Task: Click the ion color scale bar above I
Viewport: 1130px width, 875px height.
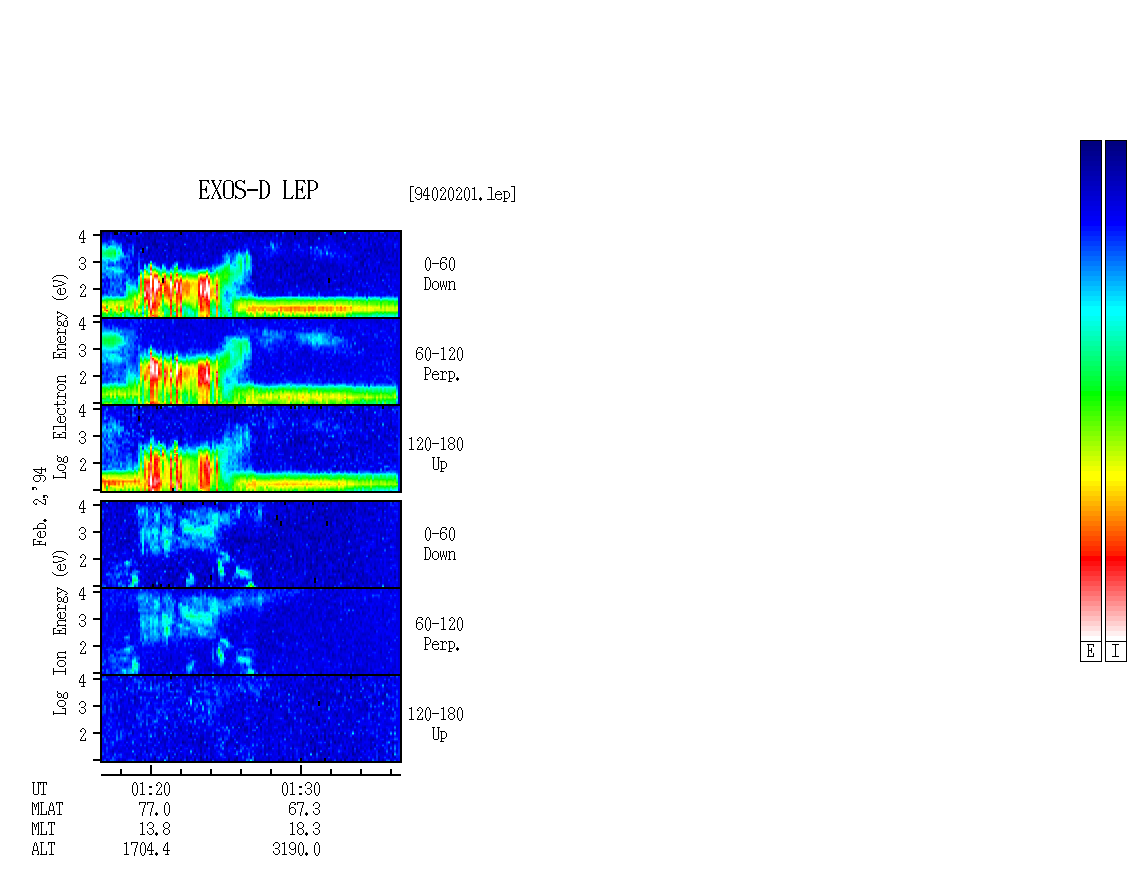Action: (1116, 390)
